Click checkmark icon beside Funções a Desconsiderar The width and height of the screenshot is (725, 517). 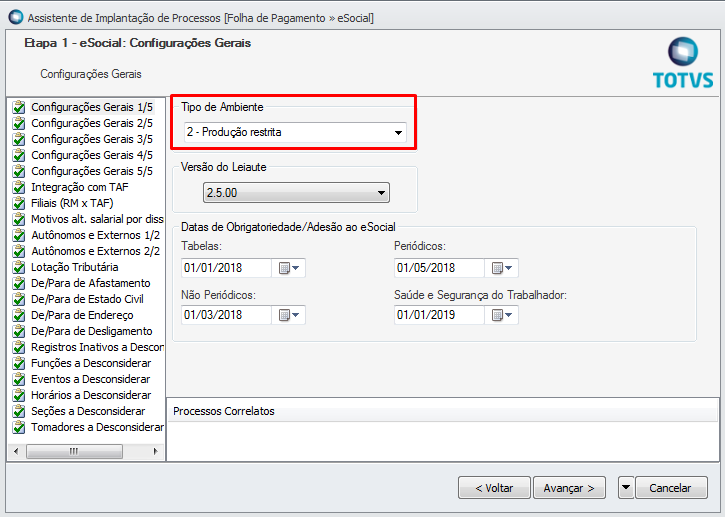19,363
